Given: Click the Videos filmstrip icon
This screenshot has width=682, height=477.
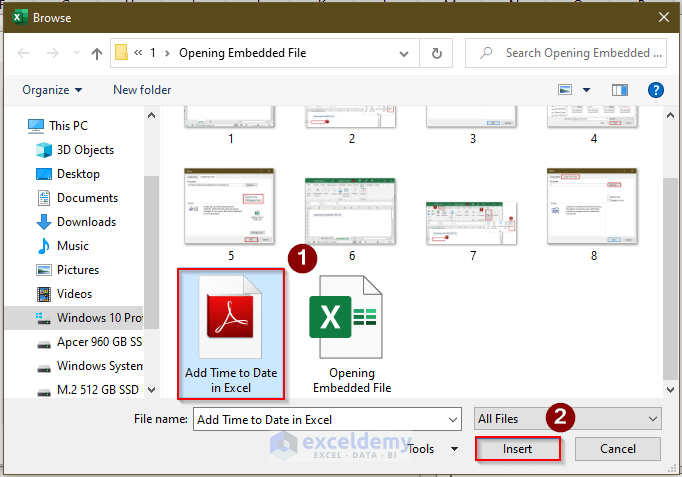Looking at the screenshot, I should pyautogui.click(x=43, y=294).
